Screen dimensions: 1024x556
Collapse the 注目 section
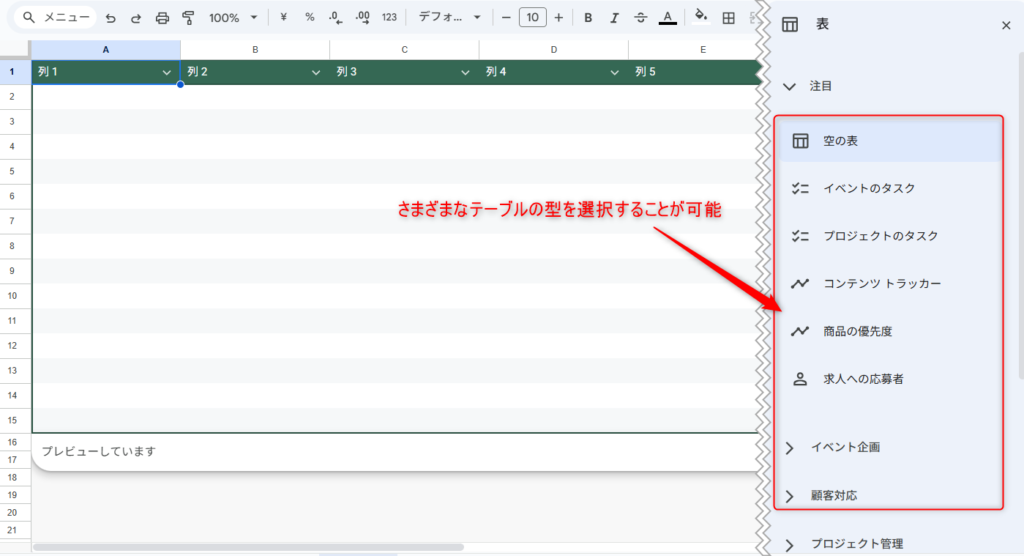(x=789, y=87)
